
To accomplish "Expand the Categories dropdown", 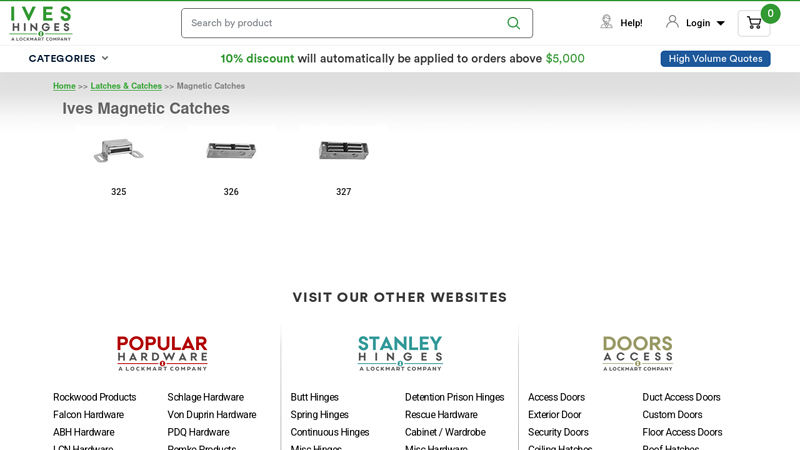I will tap(68, 58).
